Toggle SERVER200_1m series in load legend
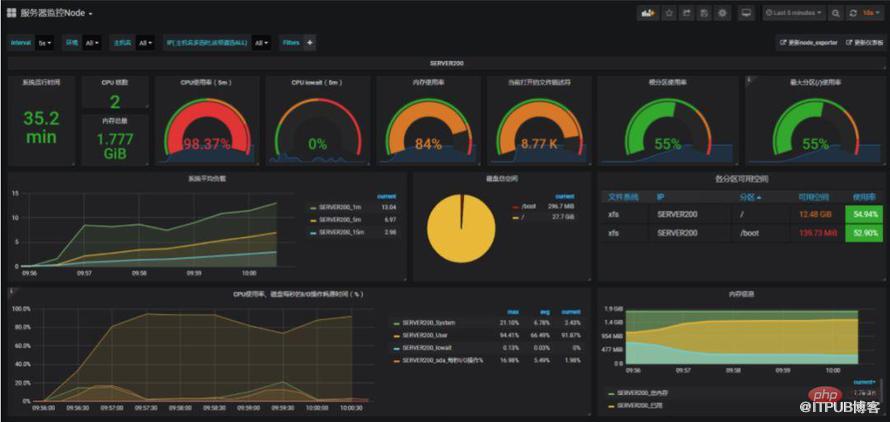The width and height of the screenshot is (890, 422). click(x=339, y=207)
